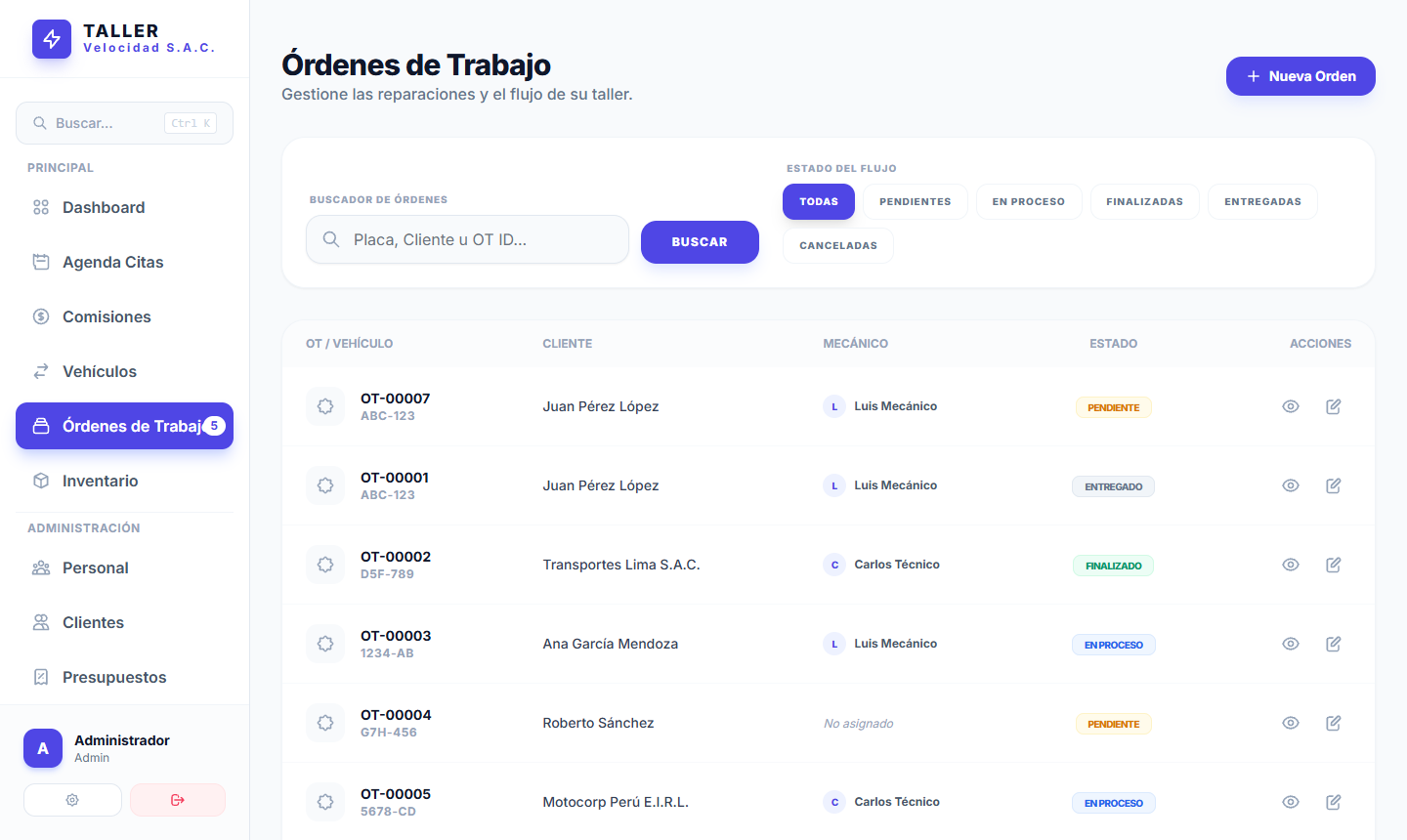Click client Roberto Sánchez

click(x=599, y=723)
